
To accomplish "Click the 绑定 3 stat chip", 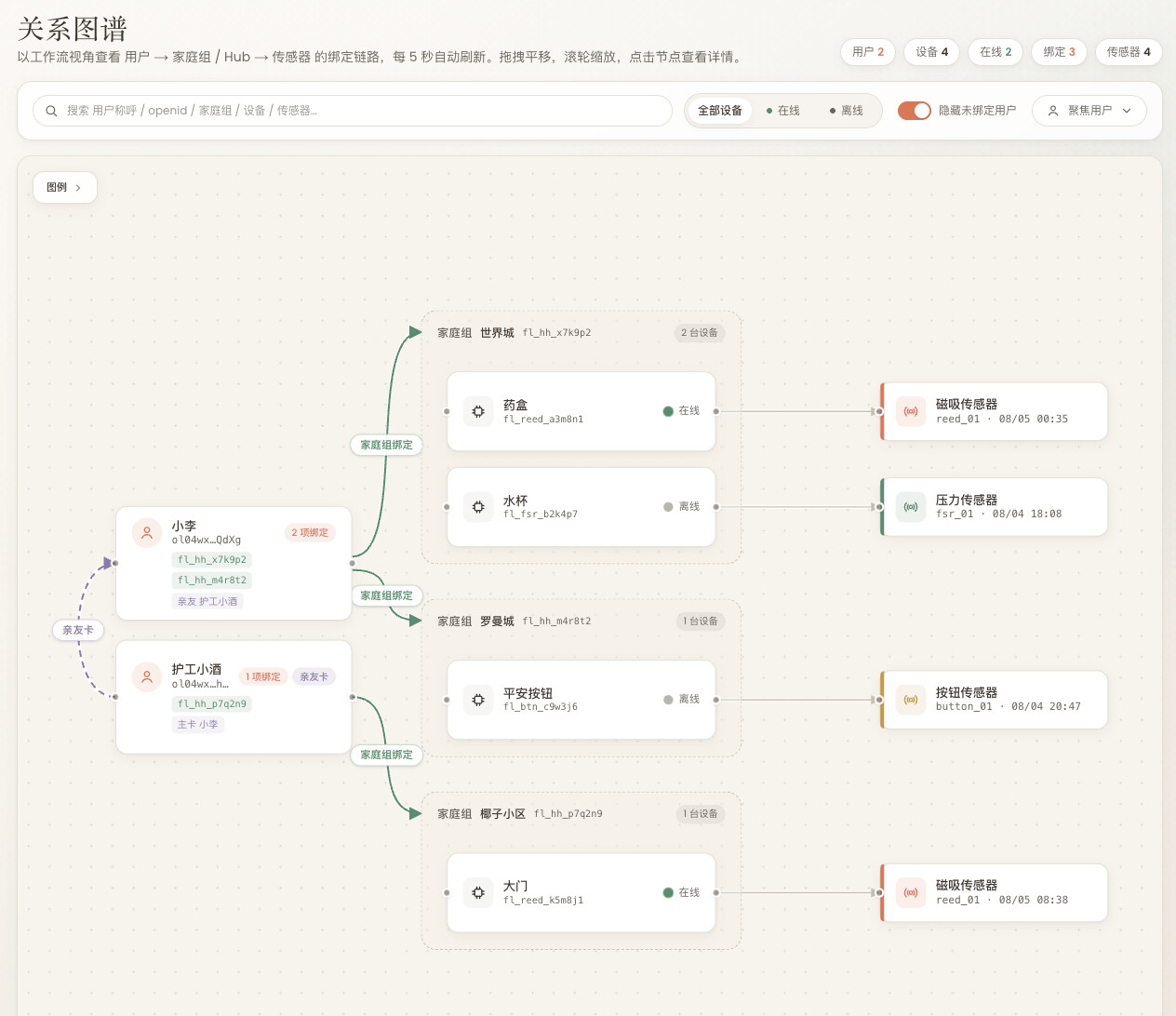I will tap(1059, 52).
